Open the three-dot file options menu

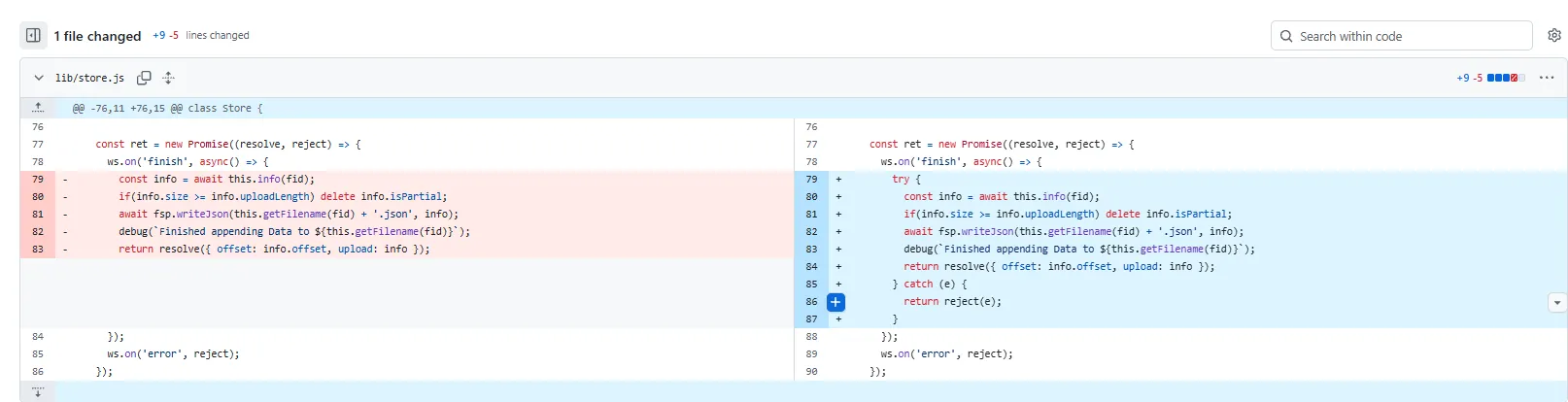pyautogui.click(x=1547, y=78)
